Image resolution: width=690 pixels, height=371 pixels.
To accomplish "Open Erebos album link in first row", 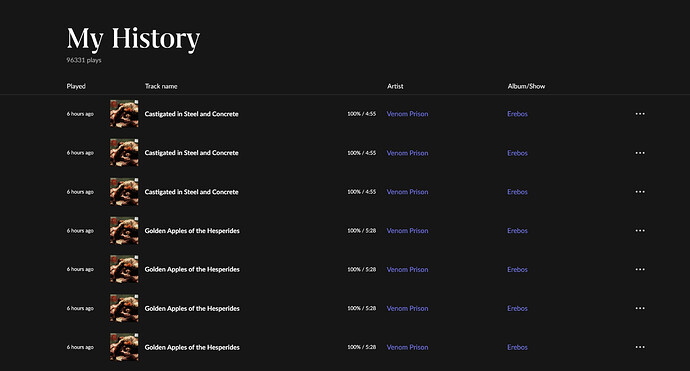I will click(x=518, y=114).
